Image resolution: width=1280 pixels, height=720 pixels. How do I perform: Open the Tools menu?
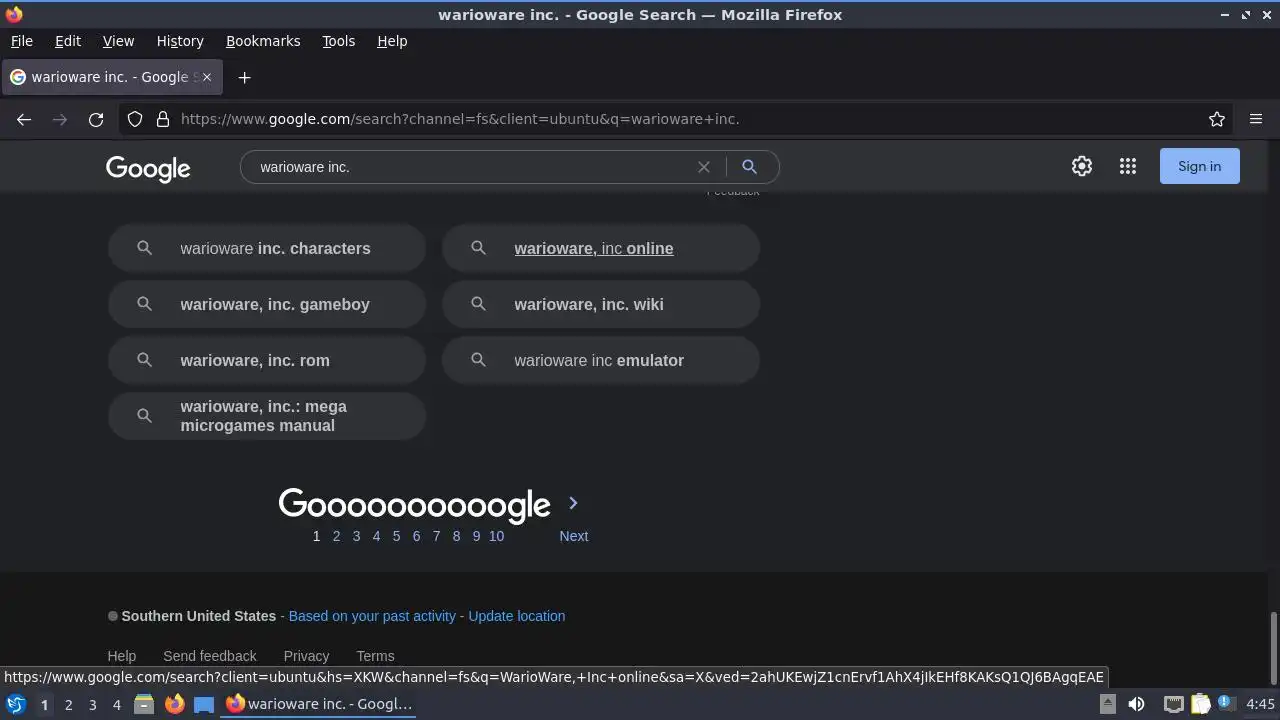(339, 41)
